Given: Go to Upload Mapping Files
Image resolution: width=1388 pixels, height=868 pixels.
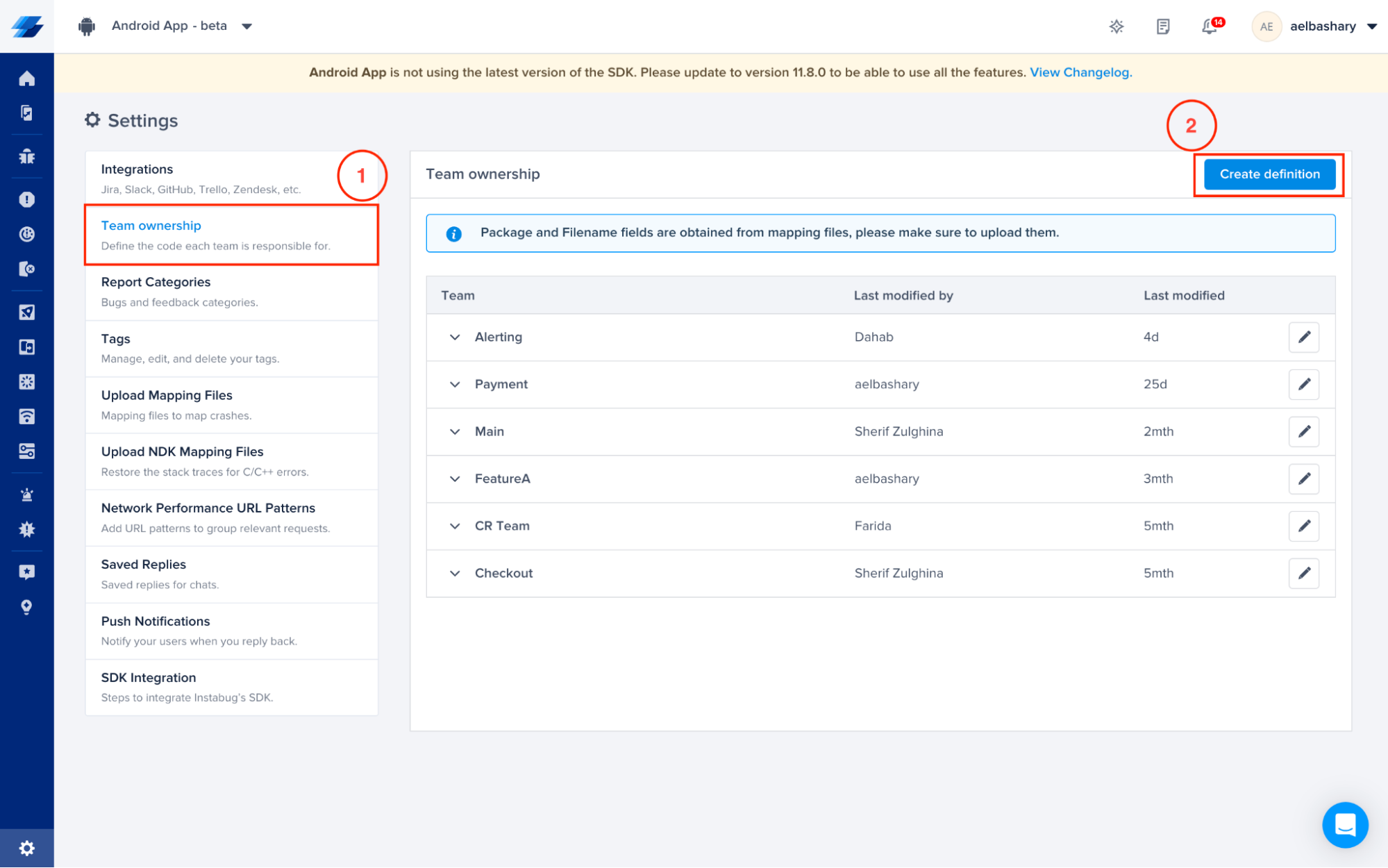Looking at the screenshot, I should tap(231, 405).
